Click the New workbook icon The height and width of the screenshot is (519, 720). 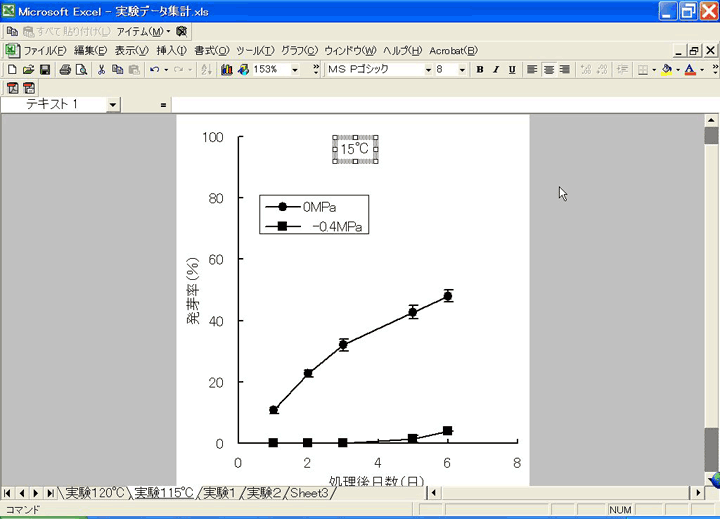point(11,70)
